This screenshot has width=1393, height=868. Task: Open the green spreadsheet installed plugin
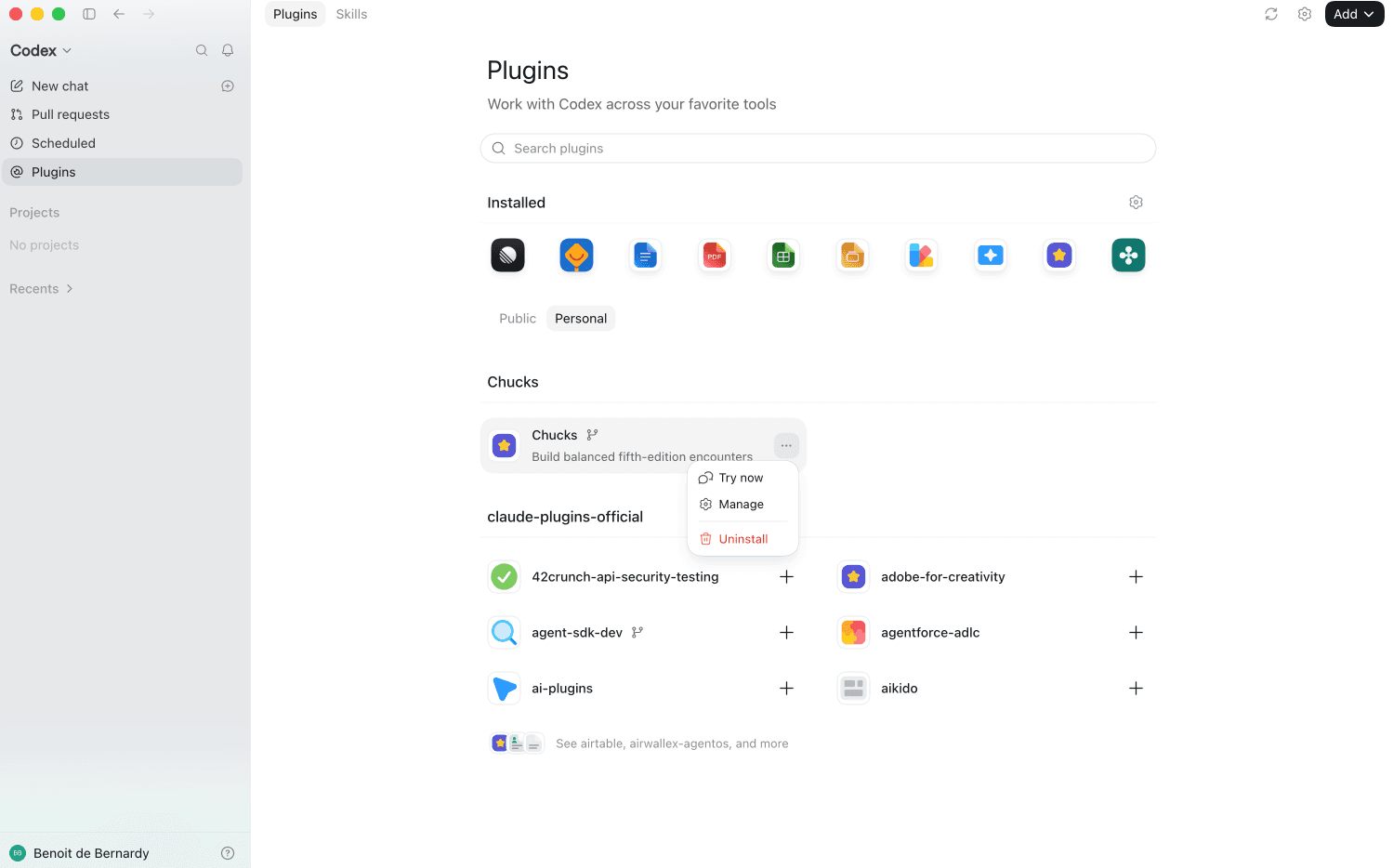tap(783, 256)
